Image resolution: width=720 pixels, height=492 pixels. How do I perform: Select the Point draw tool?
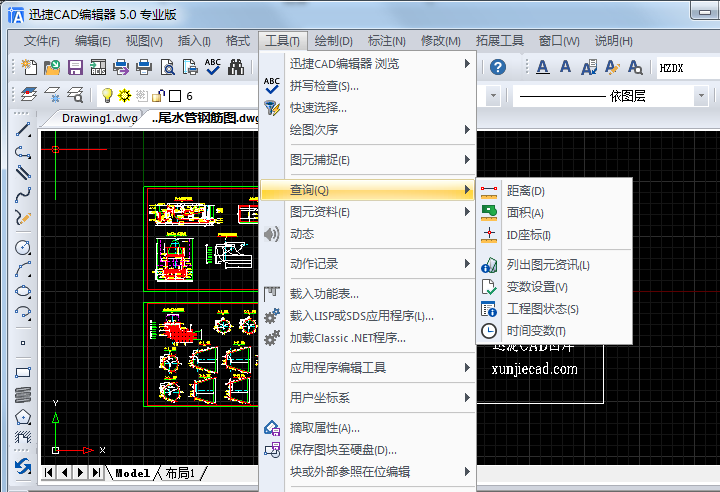[22, 343]
